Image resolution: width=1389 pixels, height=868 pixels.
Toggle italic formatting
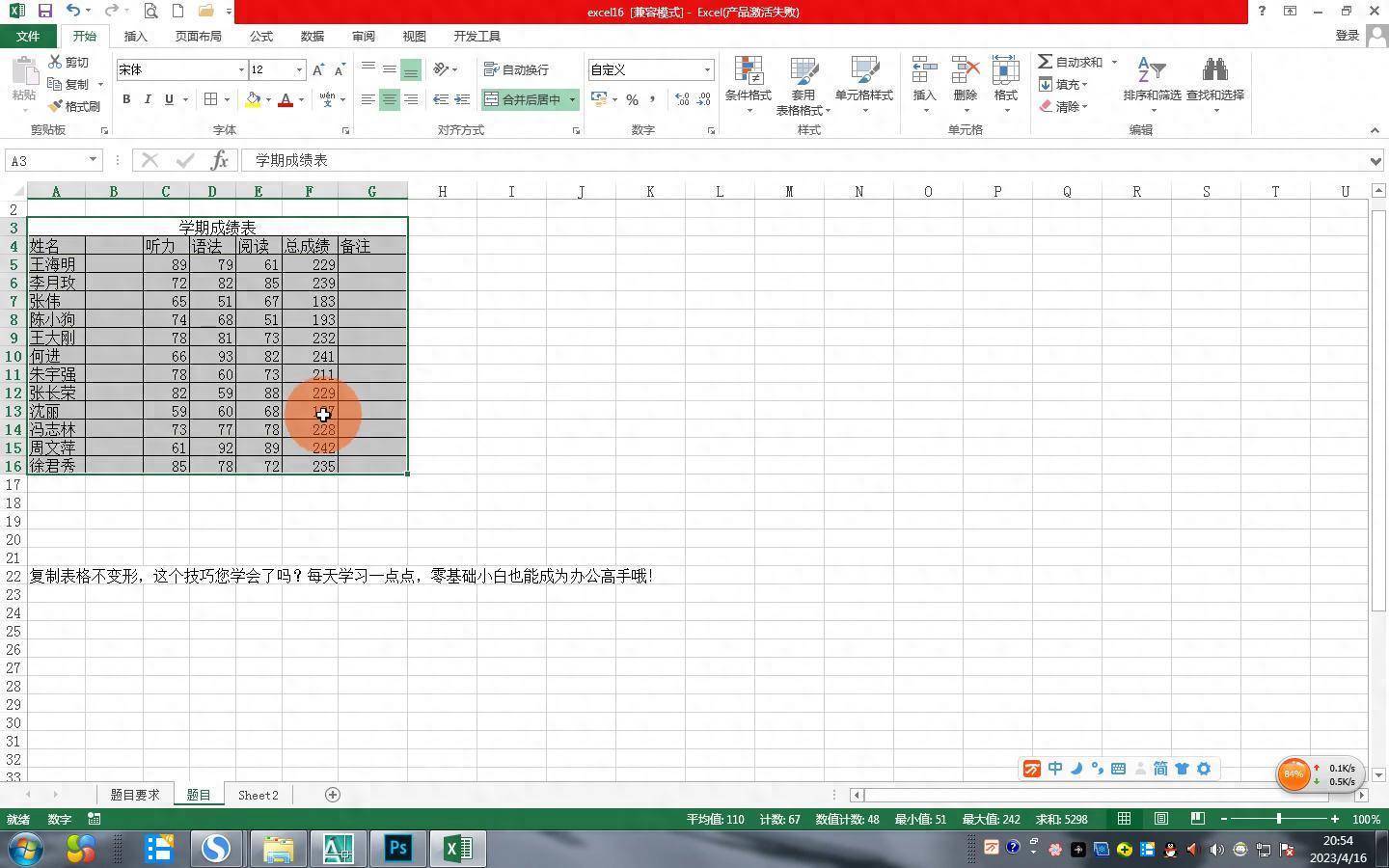coord(148,99)
